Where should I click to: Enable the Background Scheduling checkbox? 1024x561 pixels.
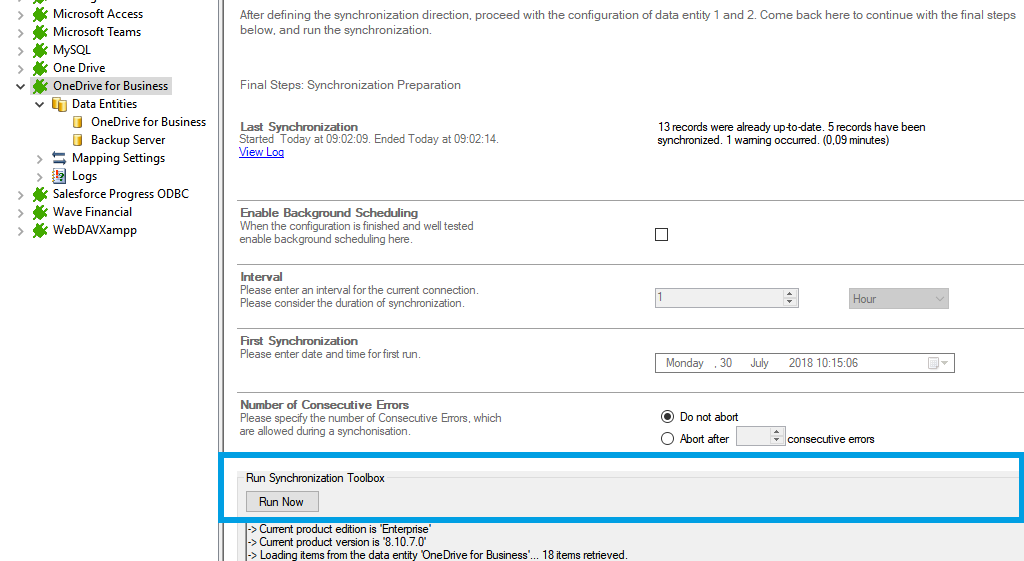click(661, 235)
